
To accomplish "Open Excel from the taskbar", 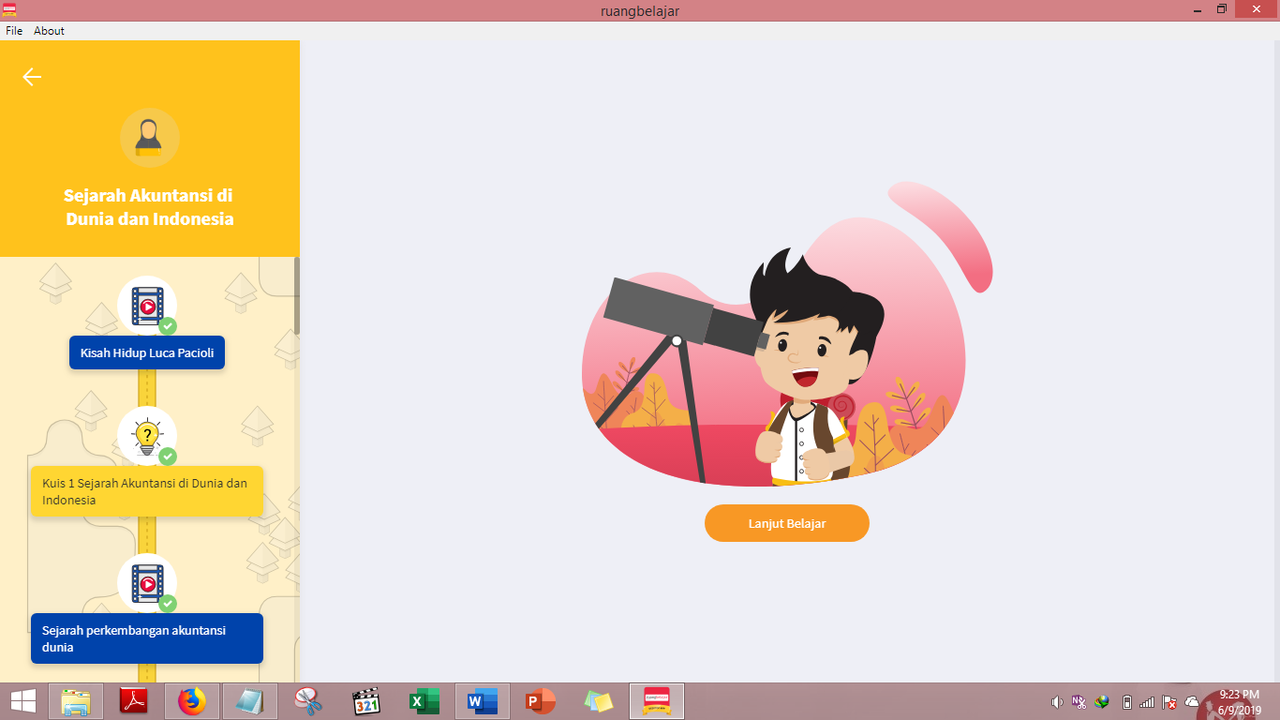I will tap(424, 701).
